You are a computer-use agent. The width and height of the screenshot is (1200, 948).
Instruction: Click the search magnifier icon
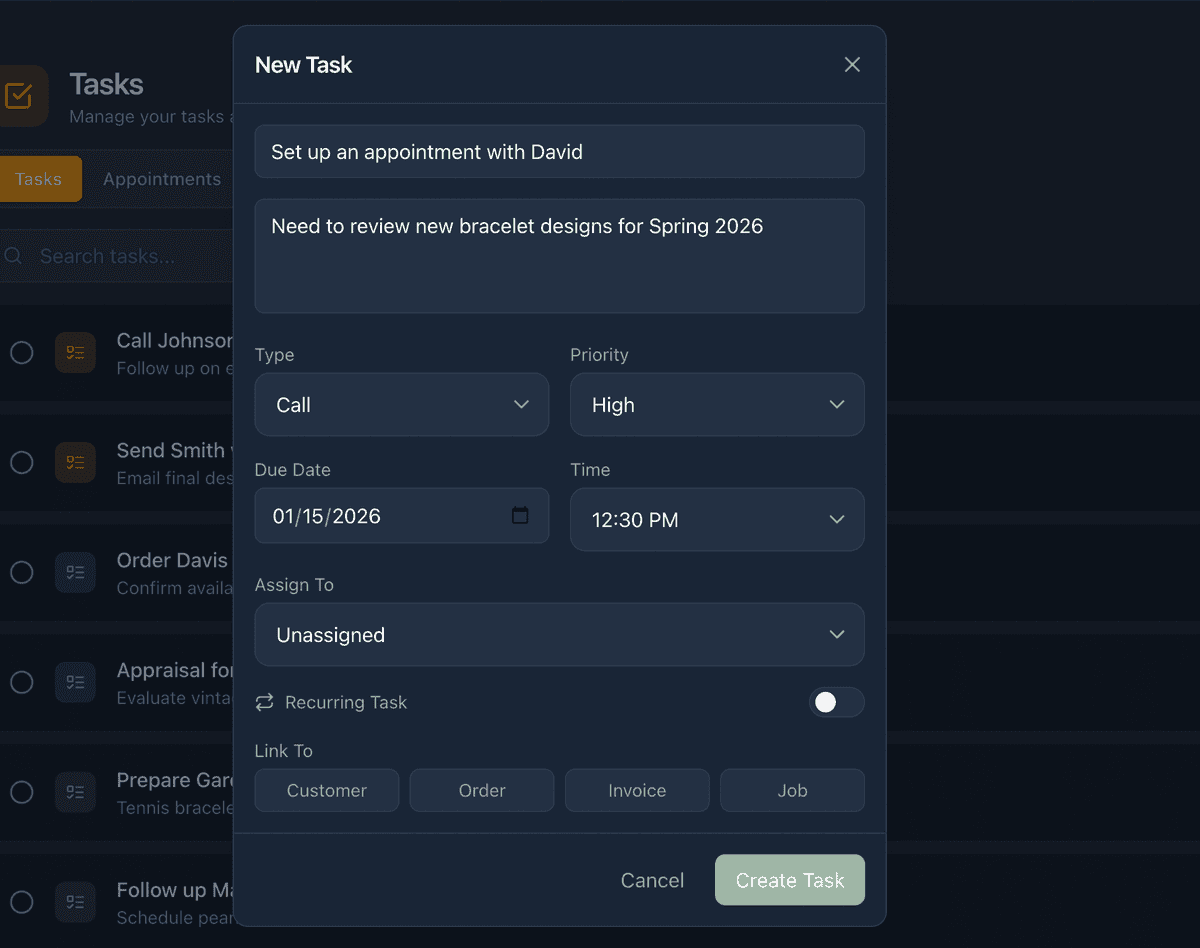click(x=13, y=256)
